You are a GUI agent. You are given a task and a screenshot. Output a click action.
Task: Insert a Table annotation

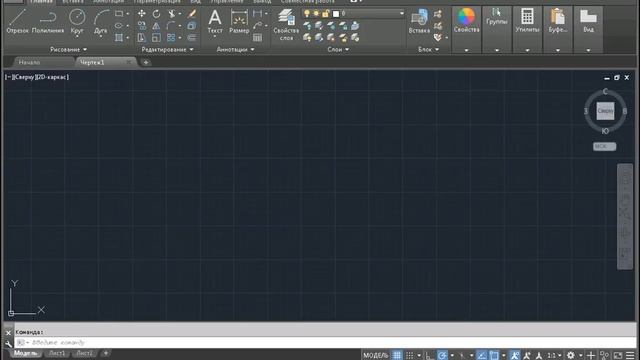coord(257,38)
